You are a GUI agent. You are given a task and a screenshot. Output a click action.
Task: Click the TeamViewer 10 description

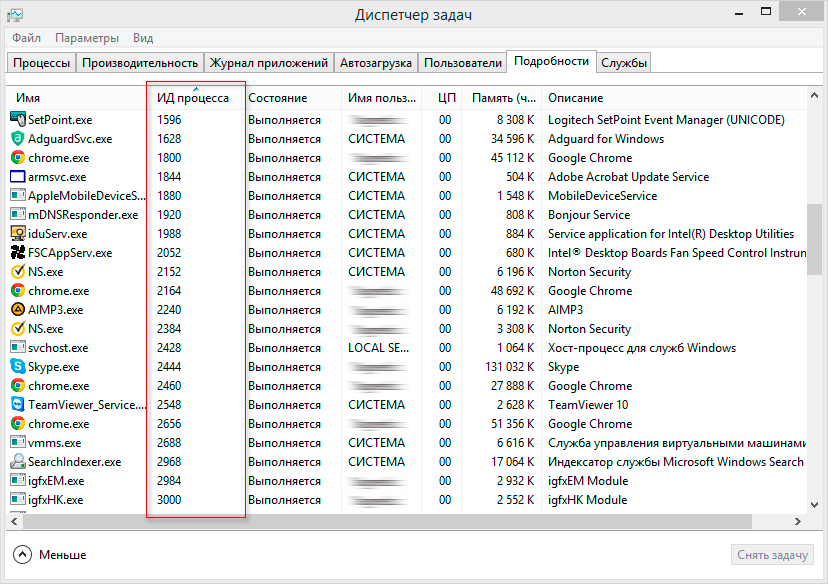point(588,404)
